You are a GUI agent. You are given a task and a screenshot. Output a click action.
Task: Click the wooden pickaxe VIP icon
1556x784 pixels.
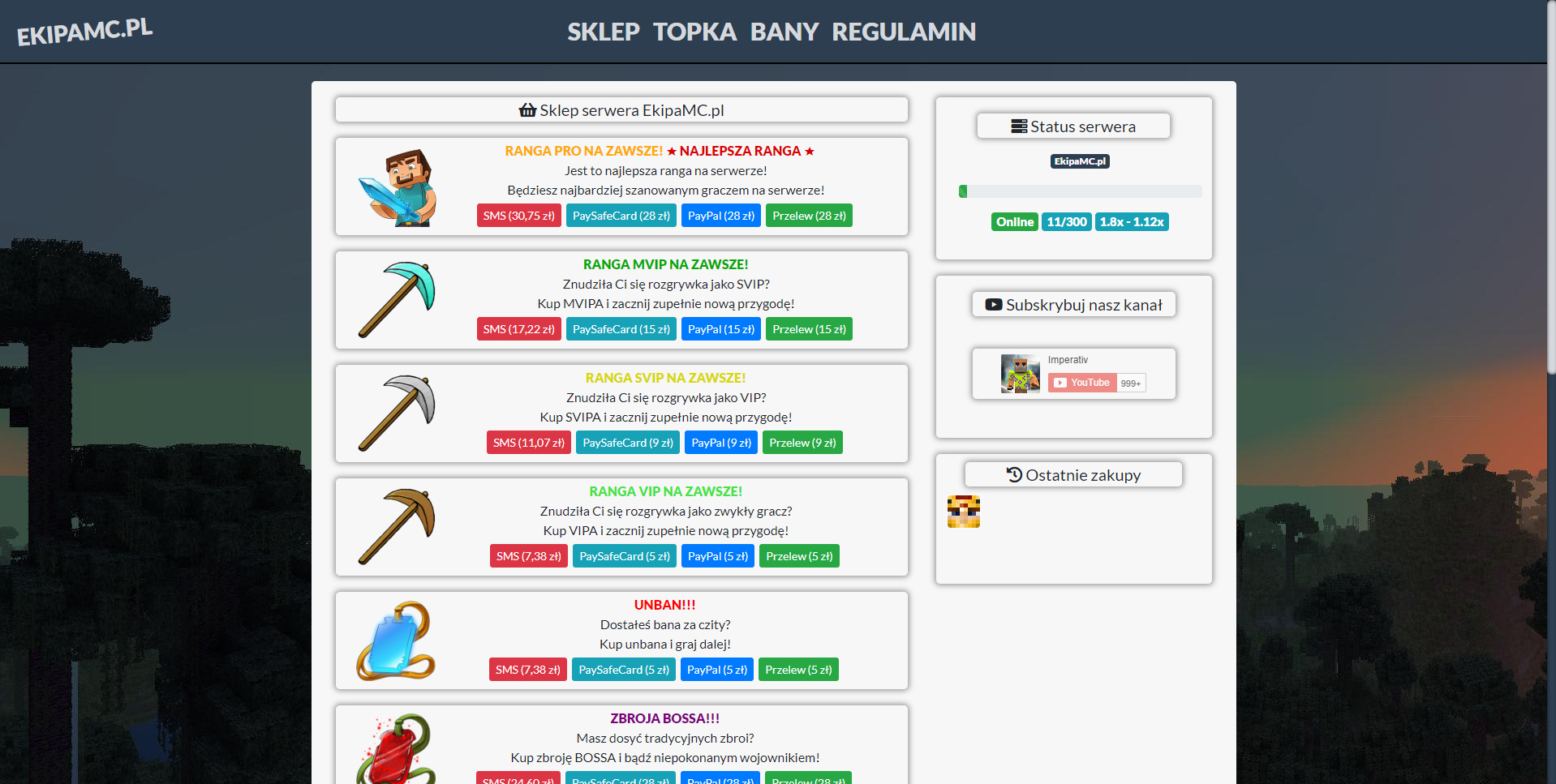click(397, 527)
